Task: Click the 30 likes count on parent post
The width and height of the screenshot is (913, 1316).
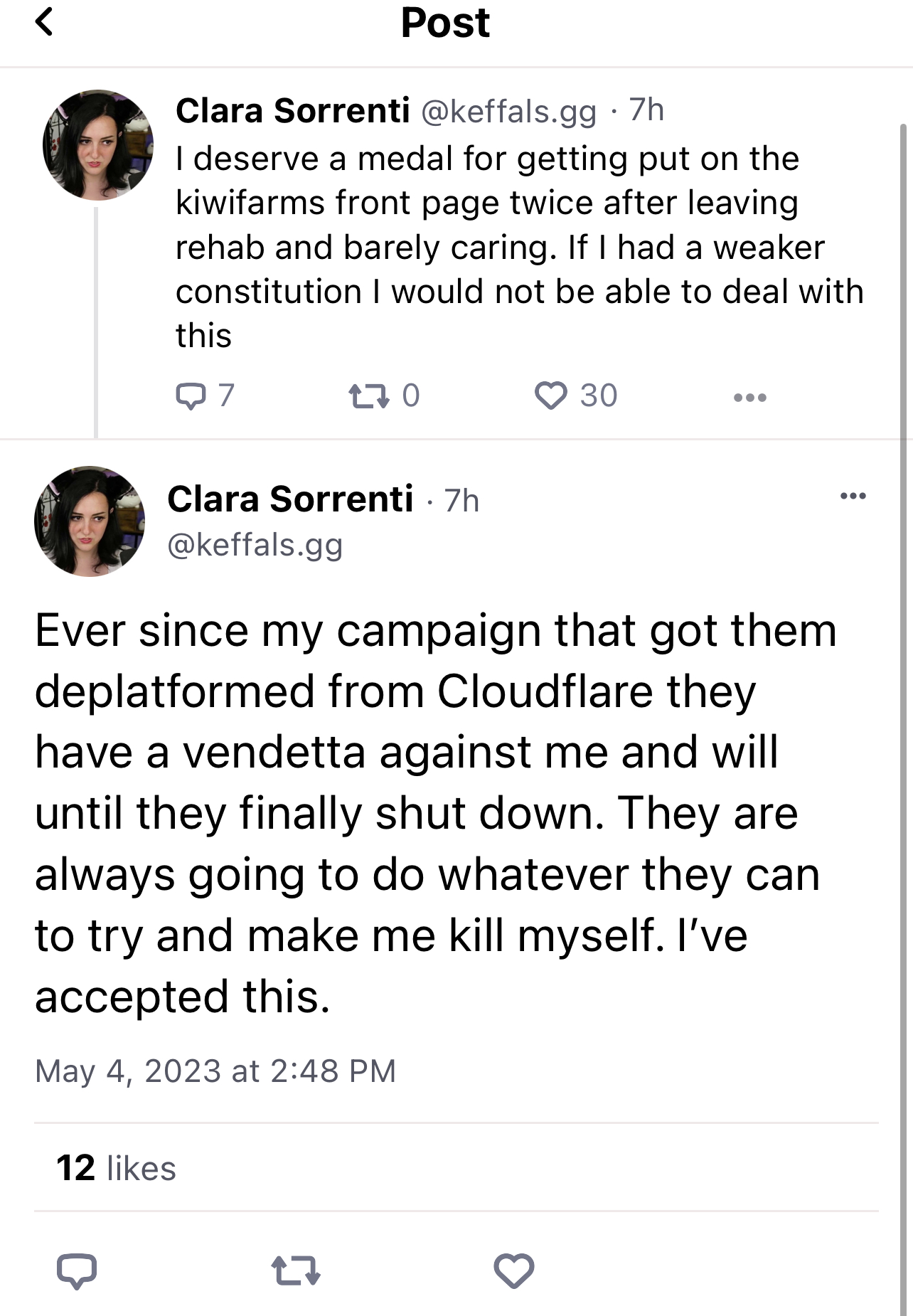Action: [599, 396]
